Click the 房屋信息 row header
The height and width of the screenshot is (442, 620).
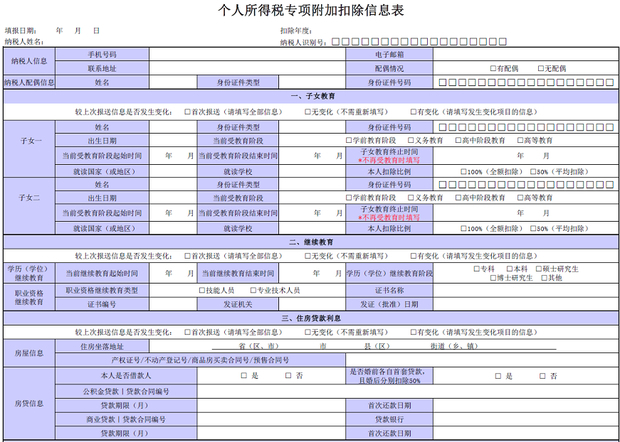click(29, 353)
